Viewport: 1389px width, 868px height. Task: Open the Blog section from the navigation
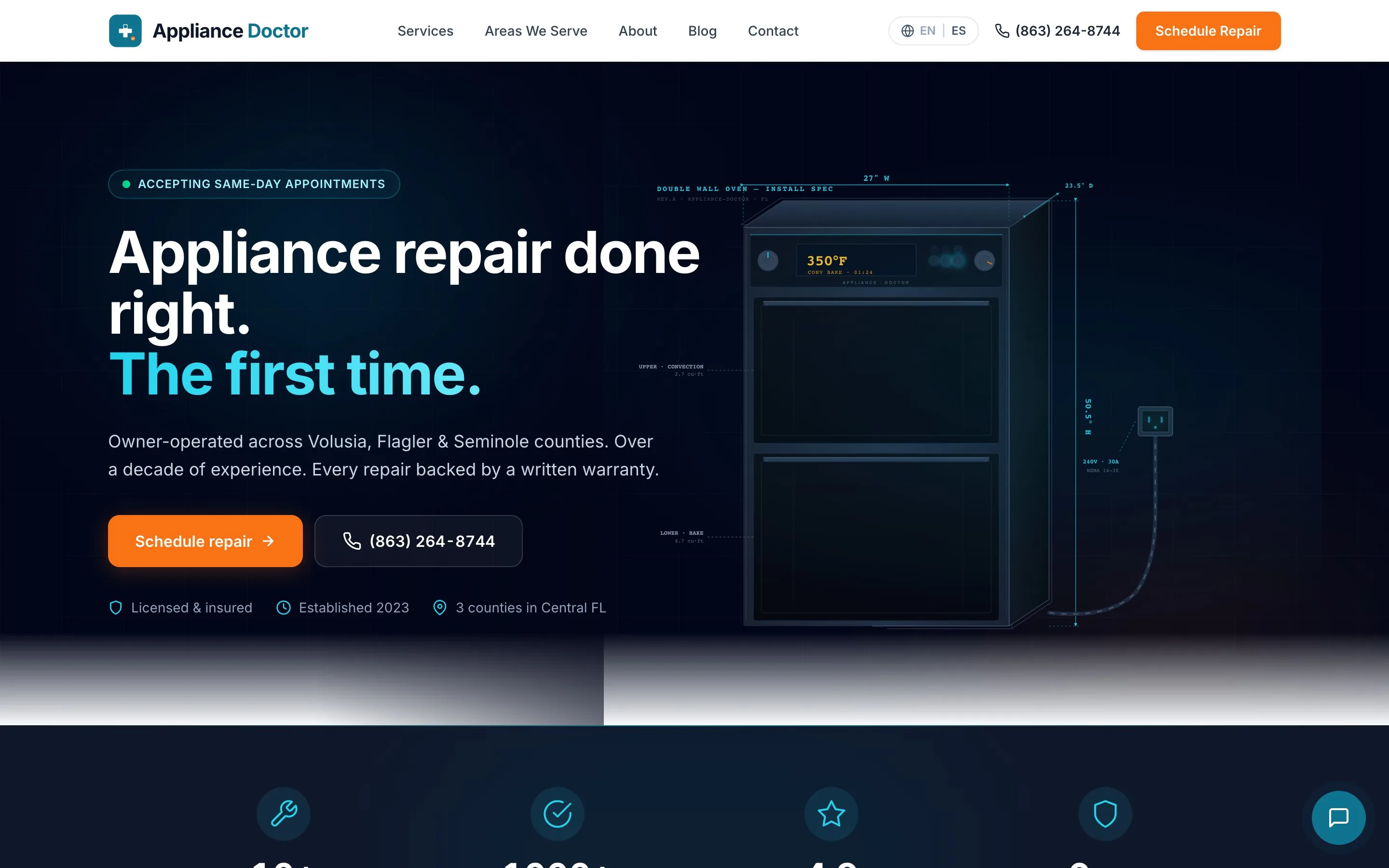[702, 31]
